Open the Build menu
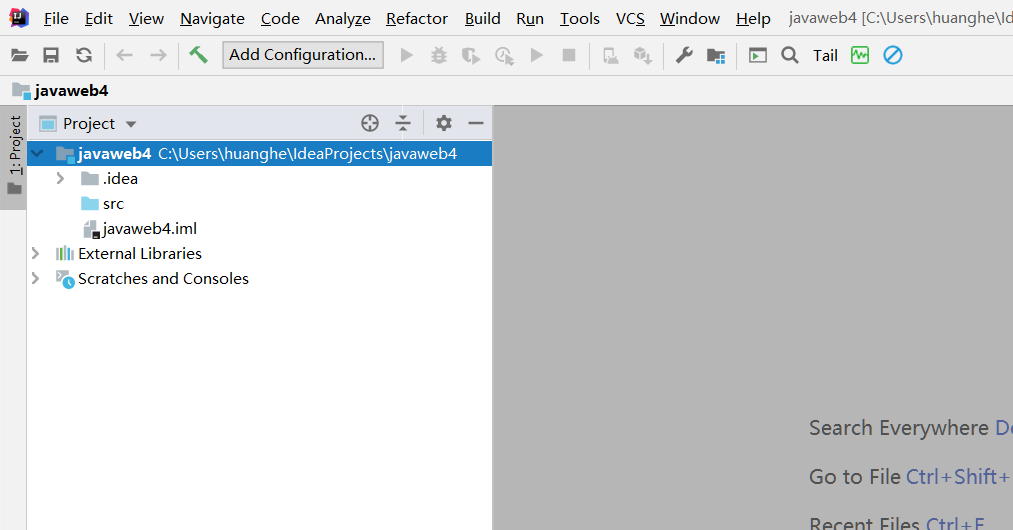 coord(483,19)
